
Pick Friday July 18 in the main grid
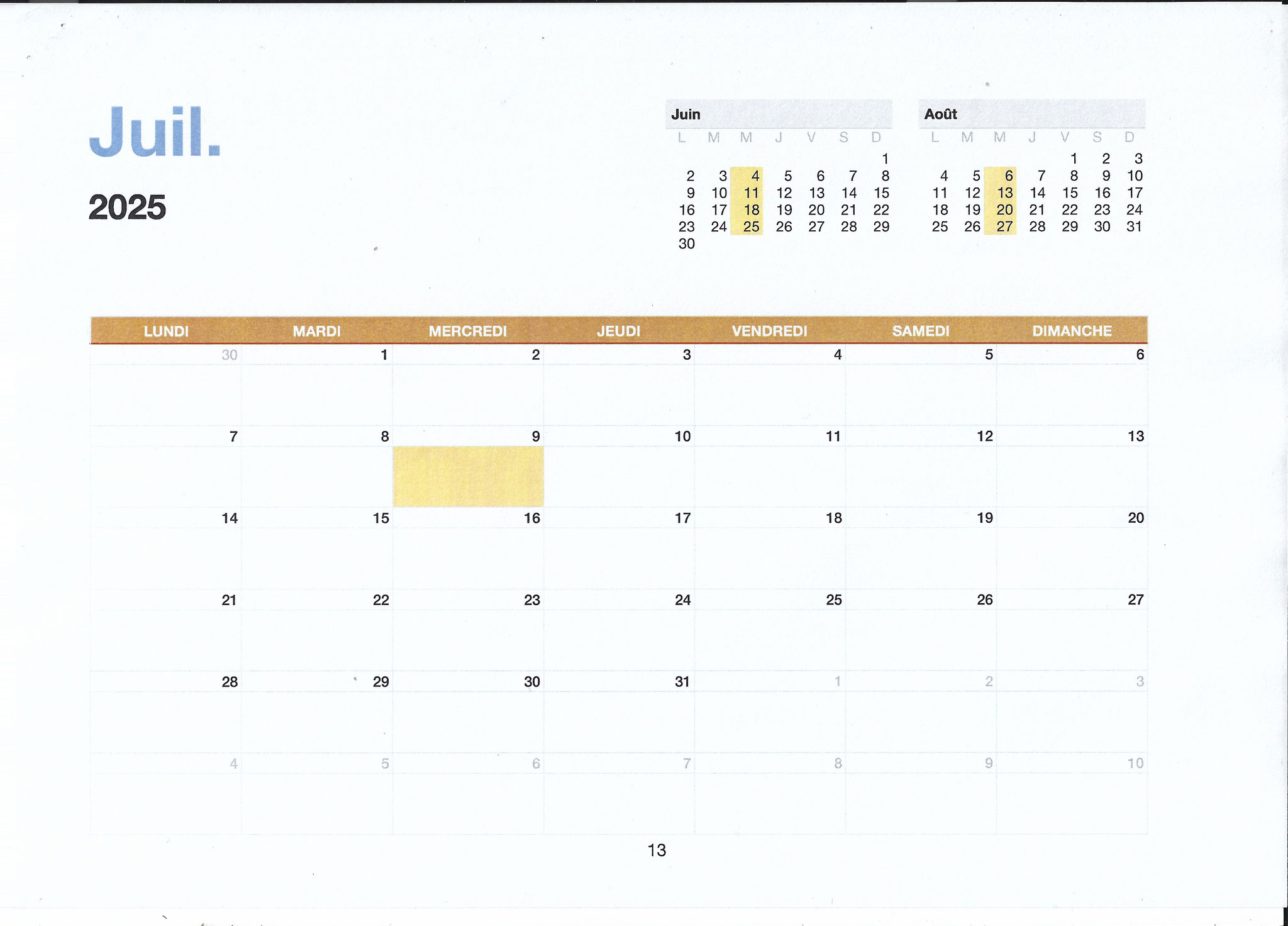click(834, 518)
